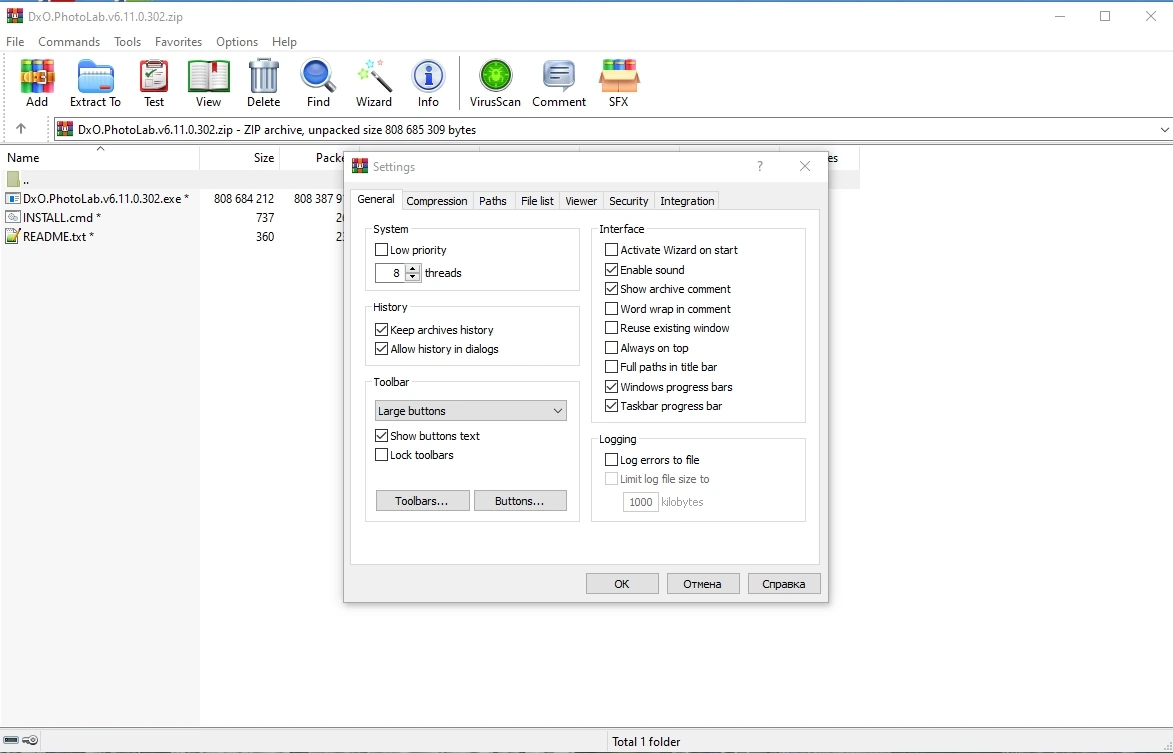Click the Отмена cancel button

click(702, 583)
